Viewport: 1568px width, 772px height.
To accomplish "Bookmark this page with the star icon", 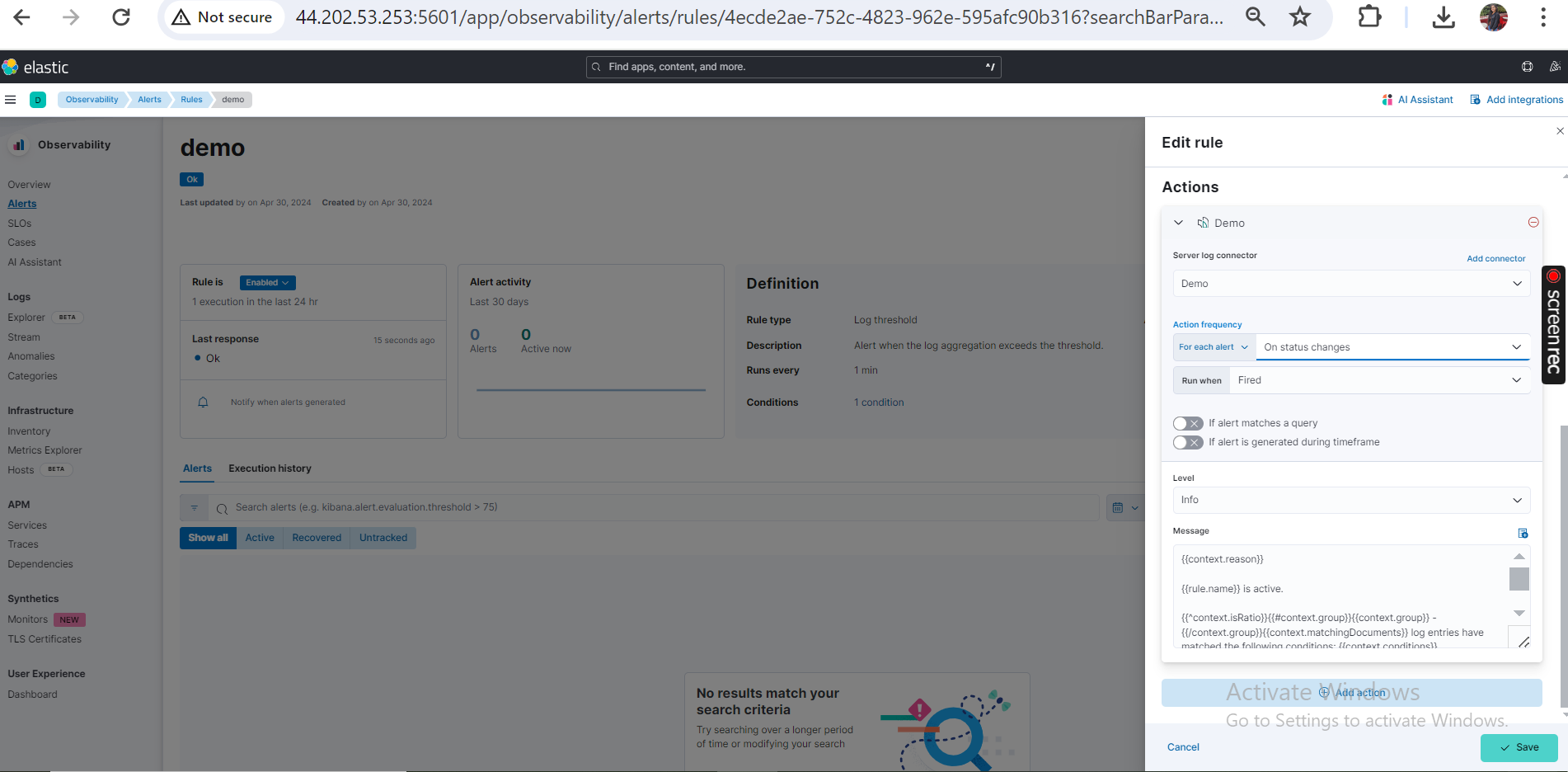I will [x=1300, y=17].
